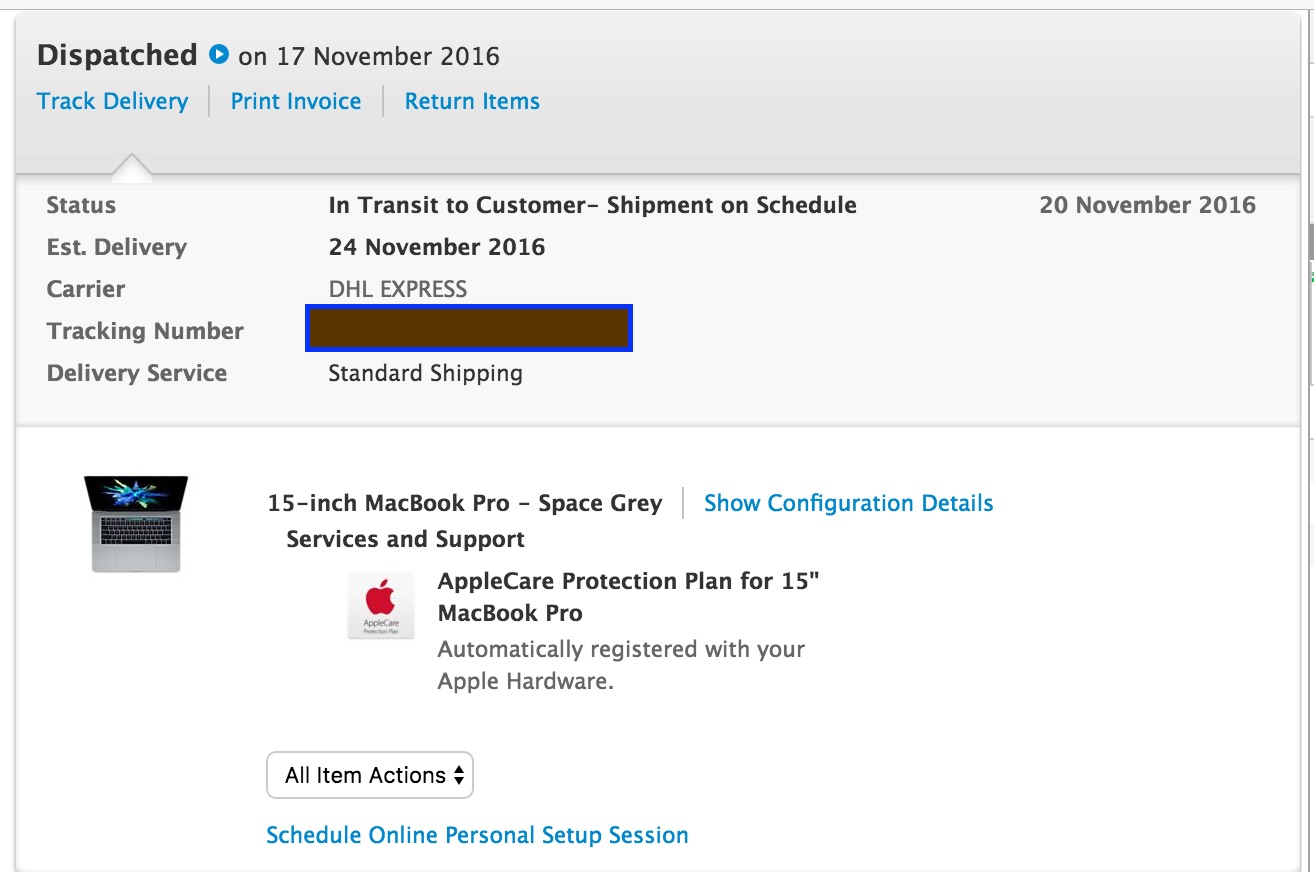
Task: Click the In Transit to Customer status text
Action: point(592,205)
